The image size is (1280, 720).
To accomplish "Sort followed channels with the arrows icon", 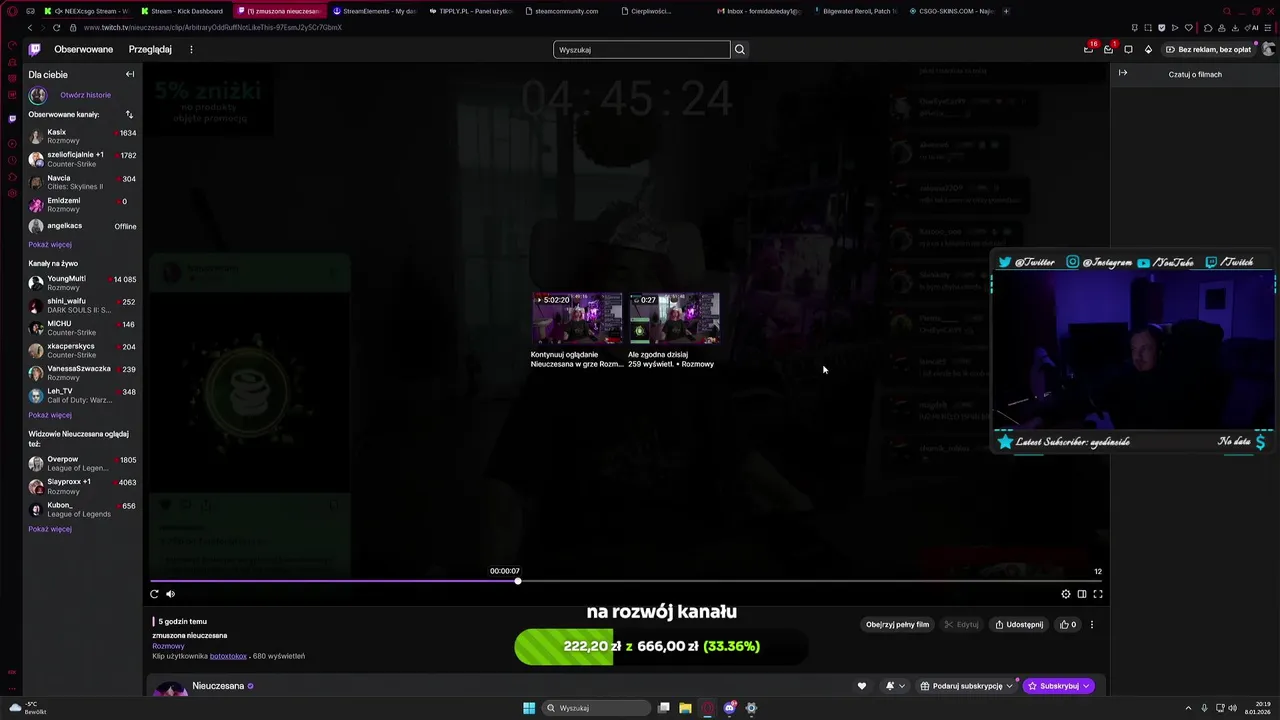I will [x=129, y=114].
